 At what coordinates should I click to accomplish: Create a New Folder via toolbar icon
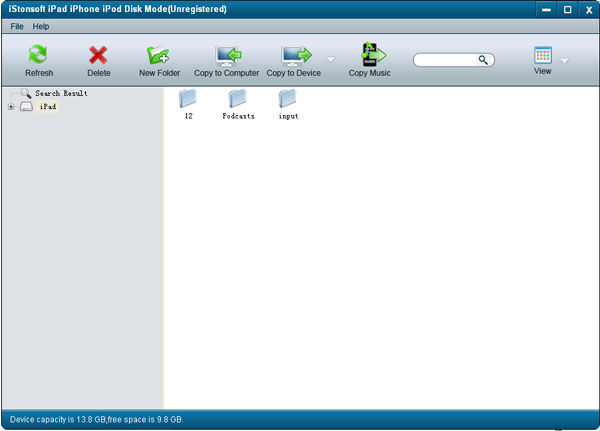[x=158, y=55]
